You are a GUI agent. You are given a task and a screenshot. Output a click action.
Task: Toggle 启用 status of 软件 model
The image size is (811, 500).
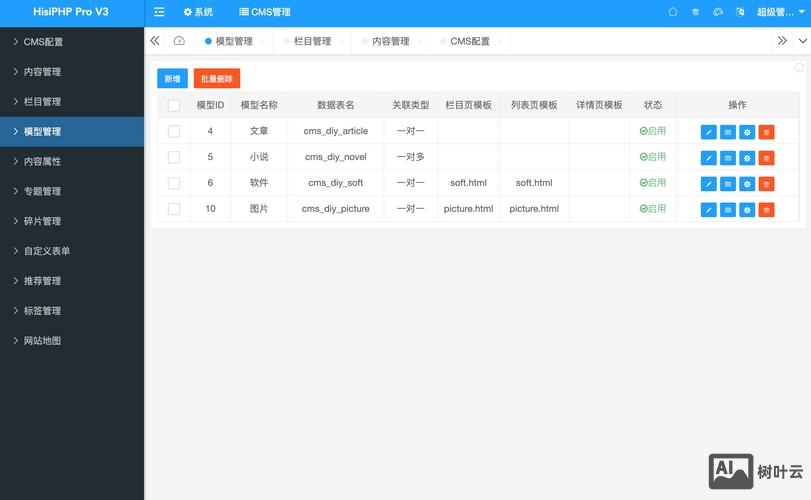(x=653, y=183)
